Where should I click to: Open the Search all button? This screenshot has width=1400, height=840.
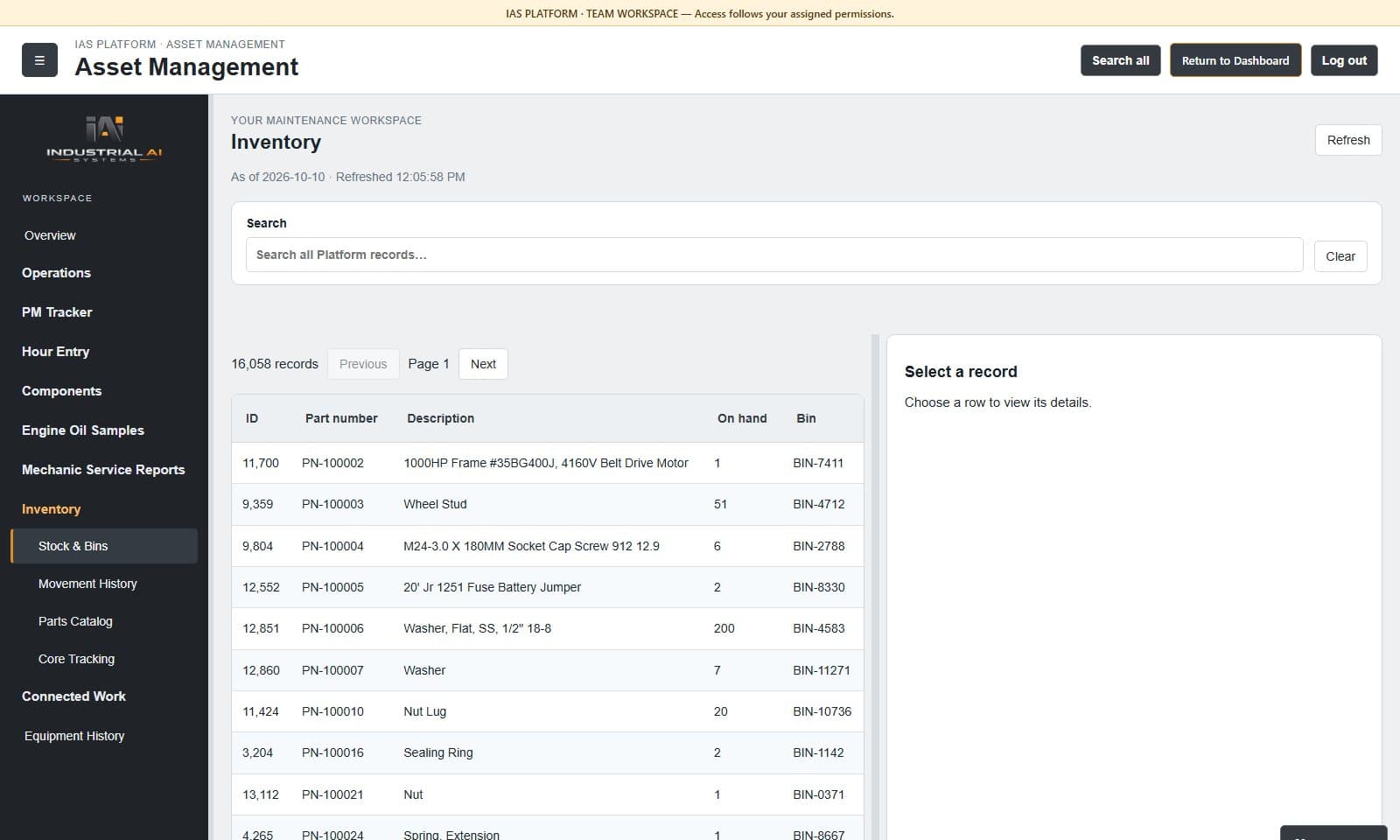tap(1120, 60)
